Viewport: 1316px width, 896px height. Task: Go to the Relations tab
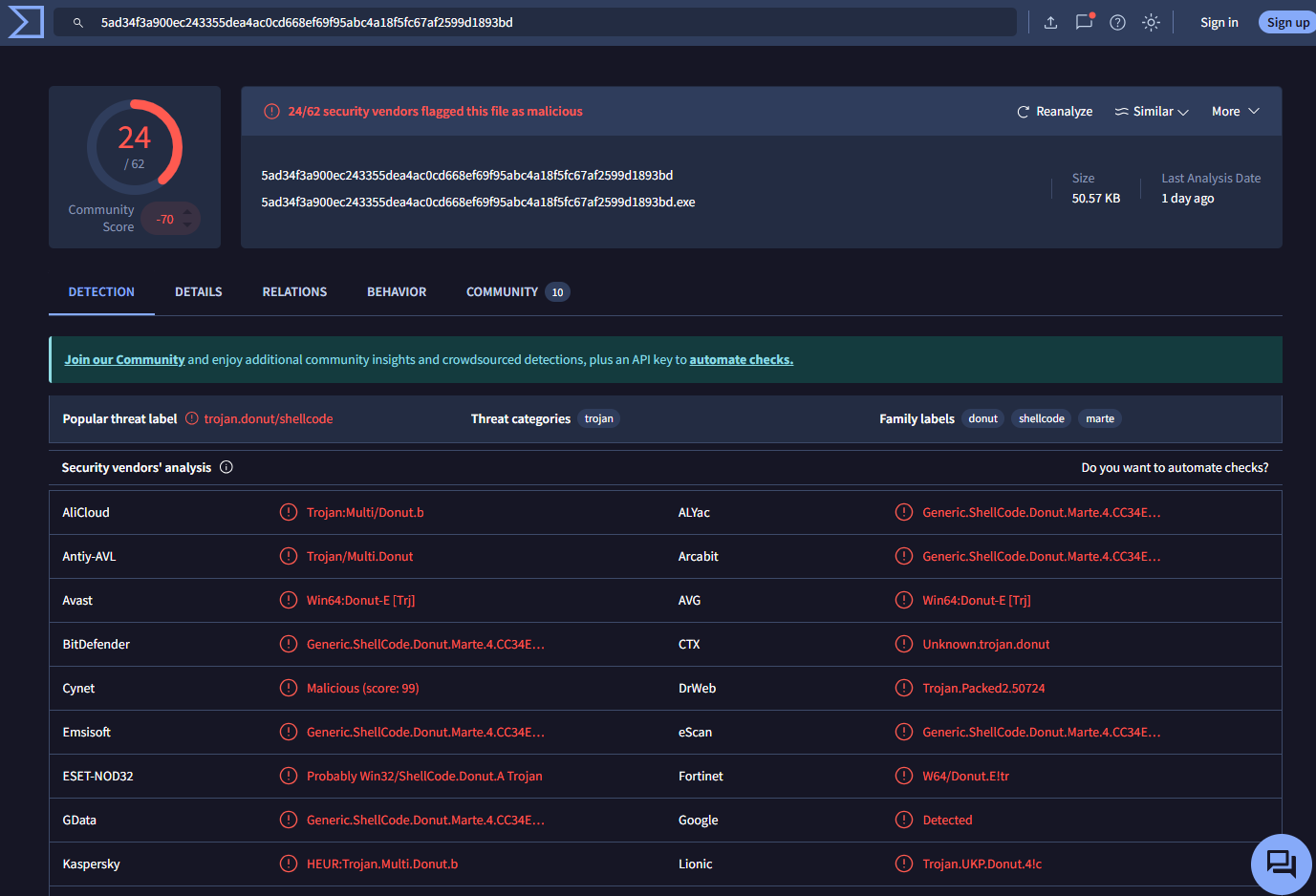pyautogui.click(x=294, y=292)
